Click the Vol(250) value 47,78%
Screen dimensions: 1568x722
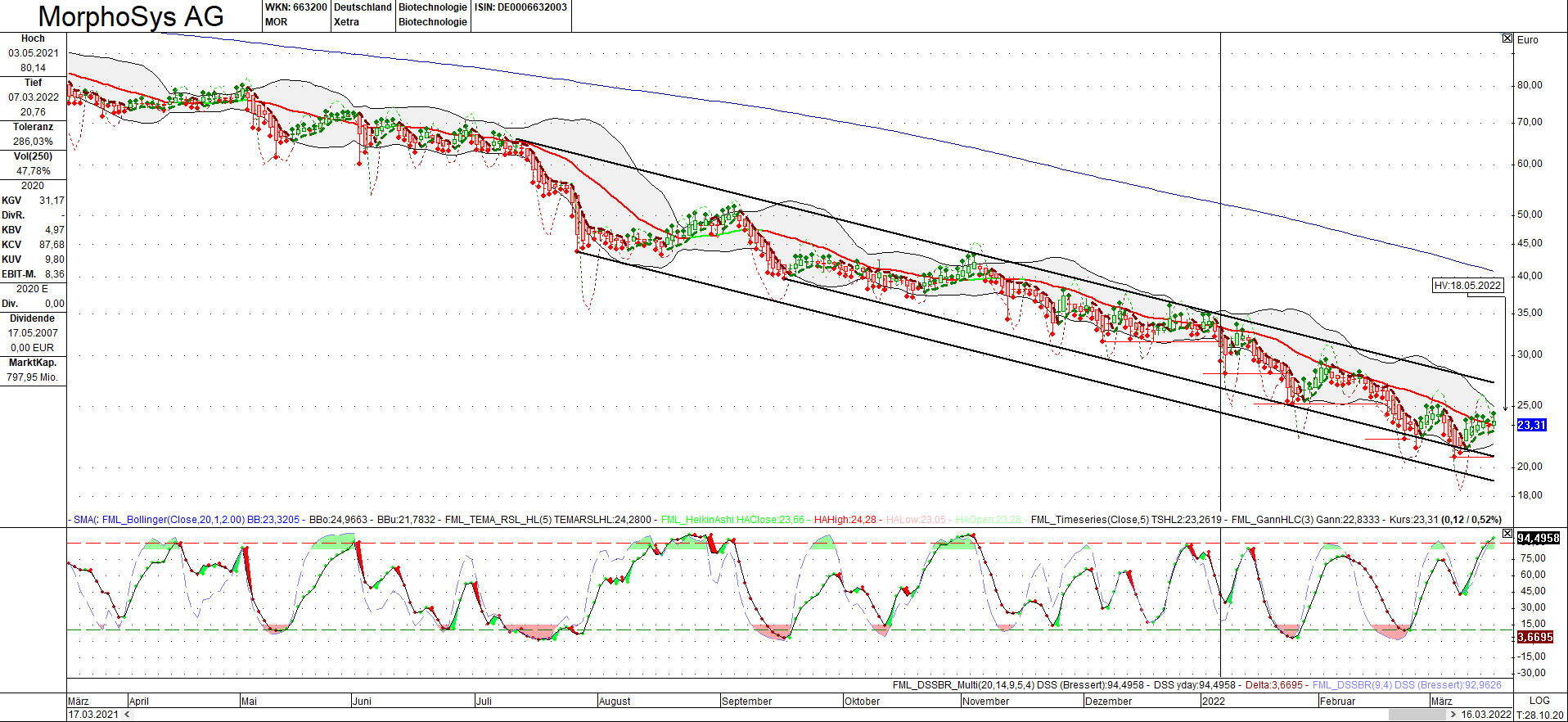[34, 171]
